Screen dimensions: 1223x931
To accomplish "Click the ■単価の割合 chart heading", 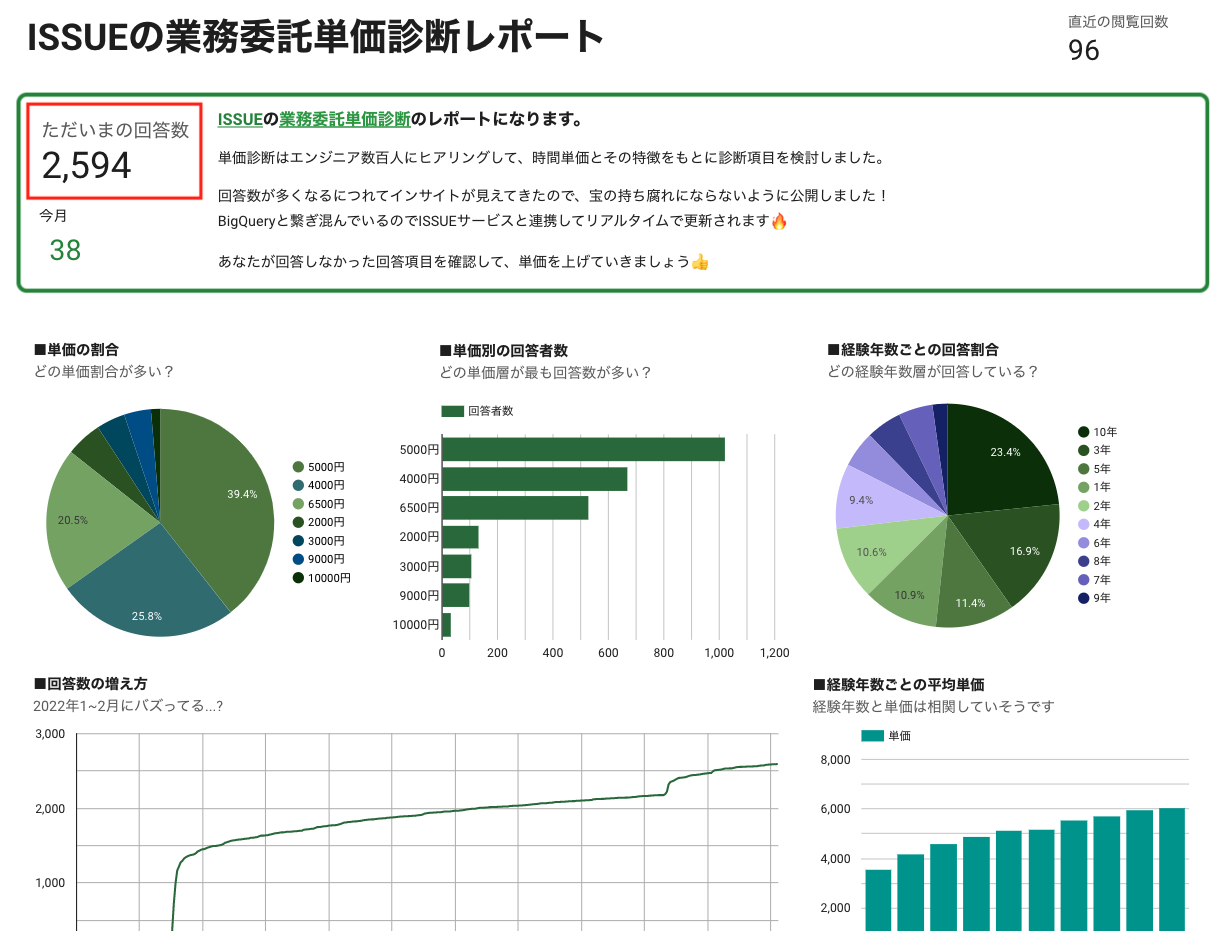I will [x=76, y=350].
